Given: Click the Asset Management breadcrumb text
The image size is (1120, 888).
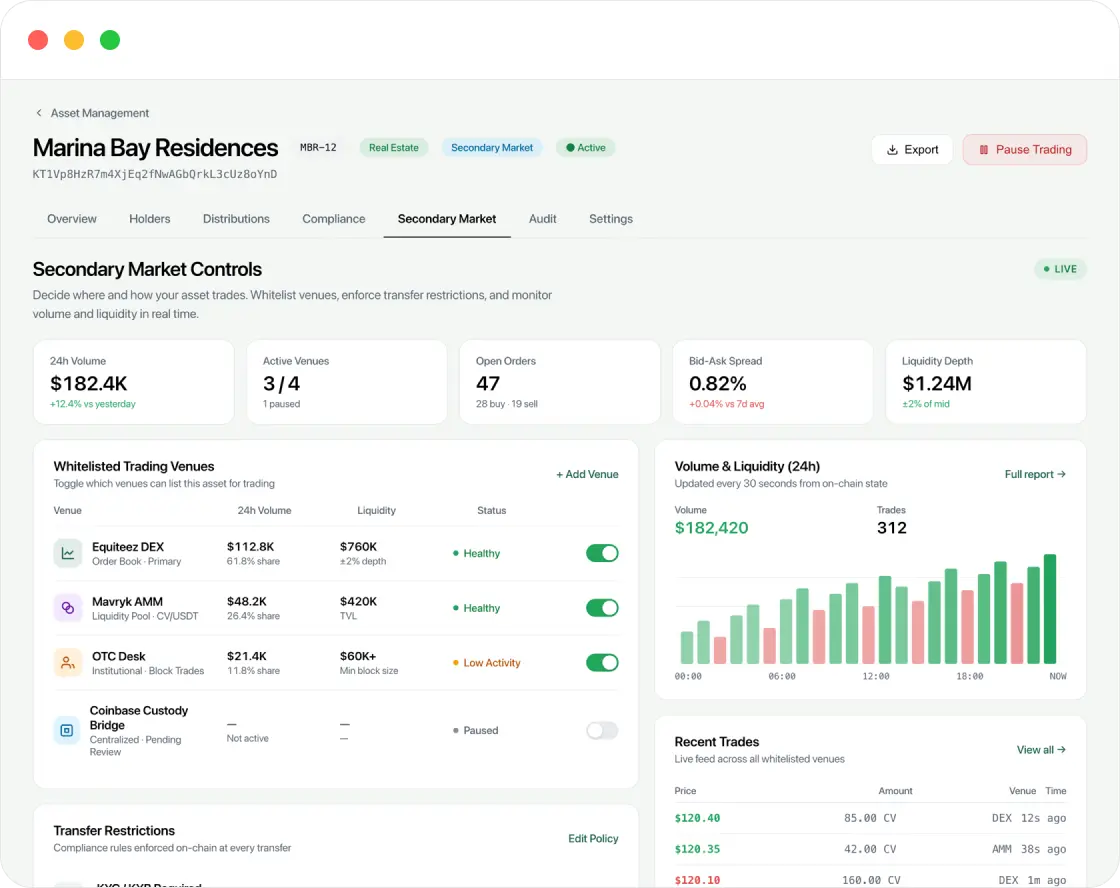Looking at the screenshot, I should [99, 113].
